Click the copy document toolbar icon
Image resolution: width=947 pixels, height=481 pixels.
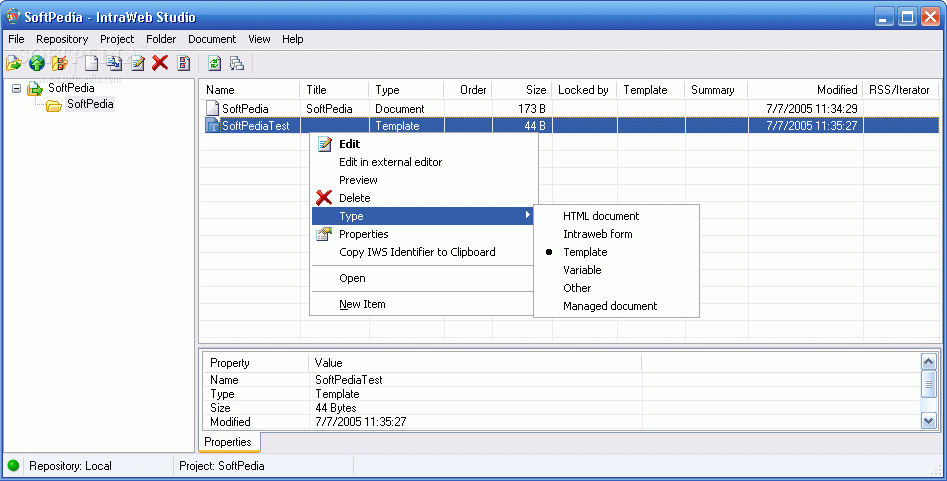[x=114, y=63]
